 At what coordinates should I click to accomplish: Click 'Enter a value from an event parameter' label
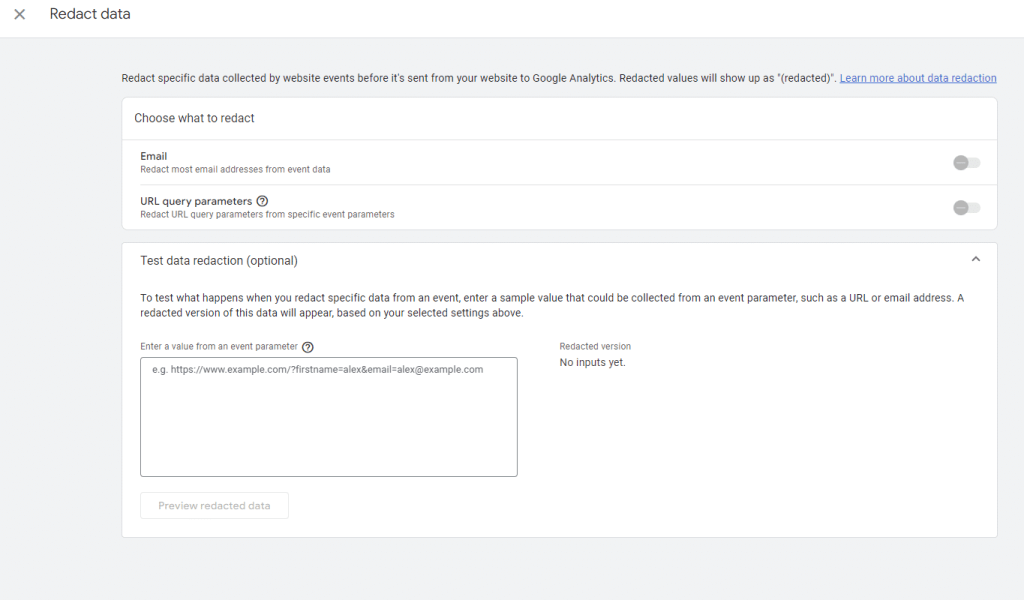pyautogui.click(x=219, y=346)
